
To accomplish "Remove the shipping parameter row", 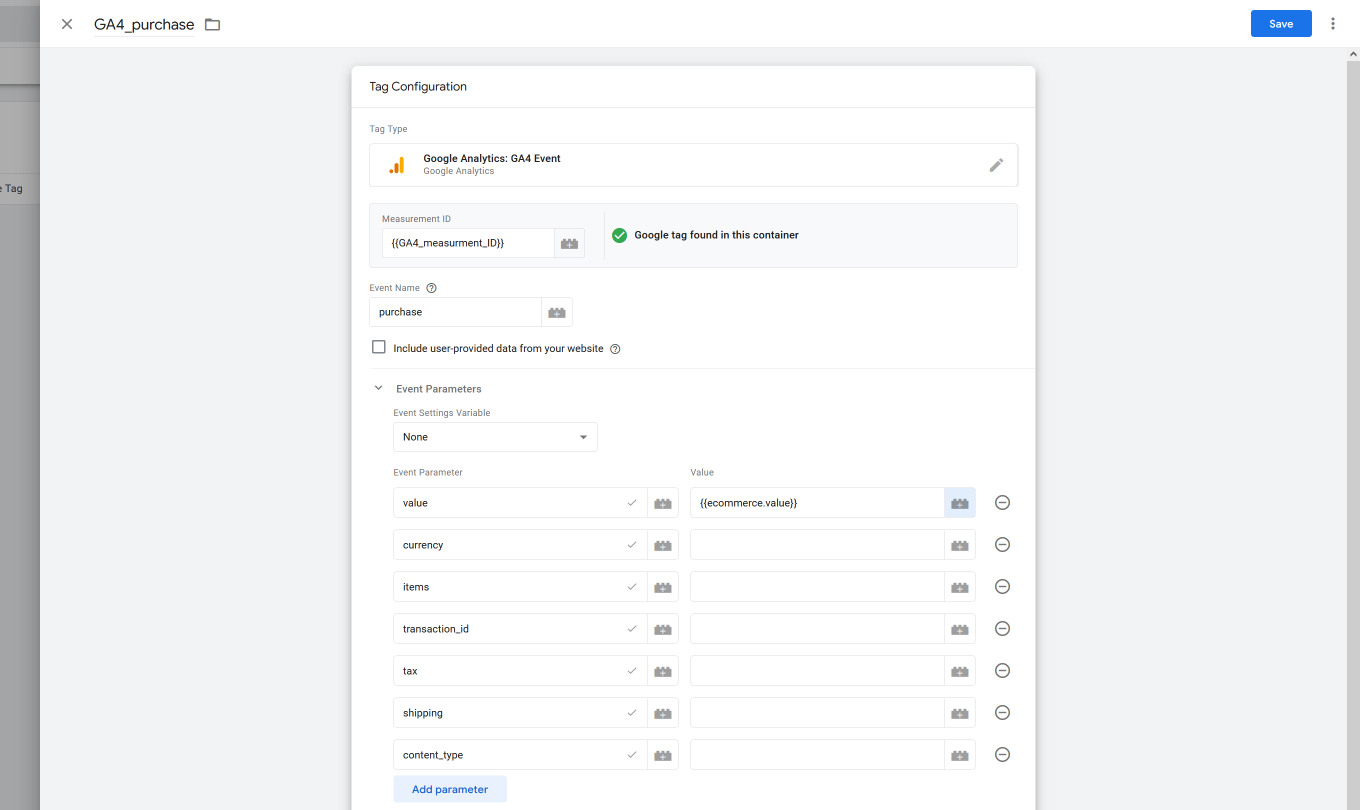I will pos(1002,713).
